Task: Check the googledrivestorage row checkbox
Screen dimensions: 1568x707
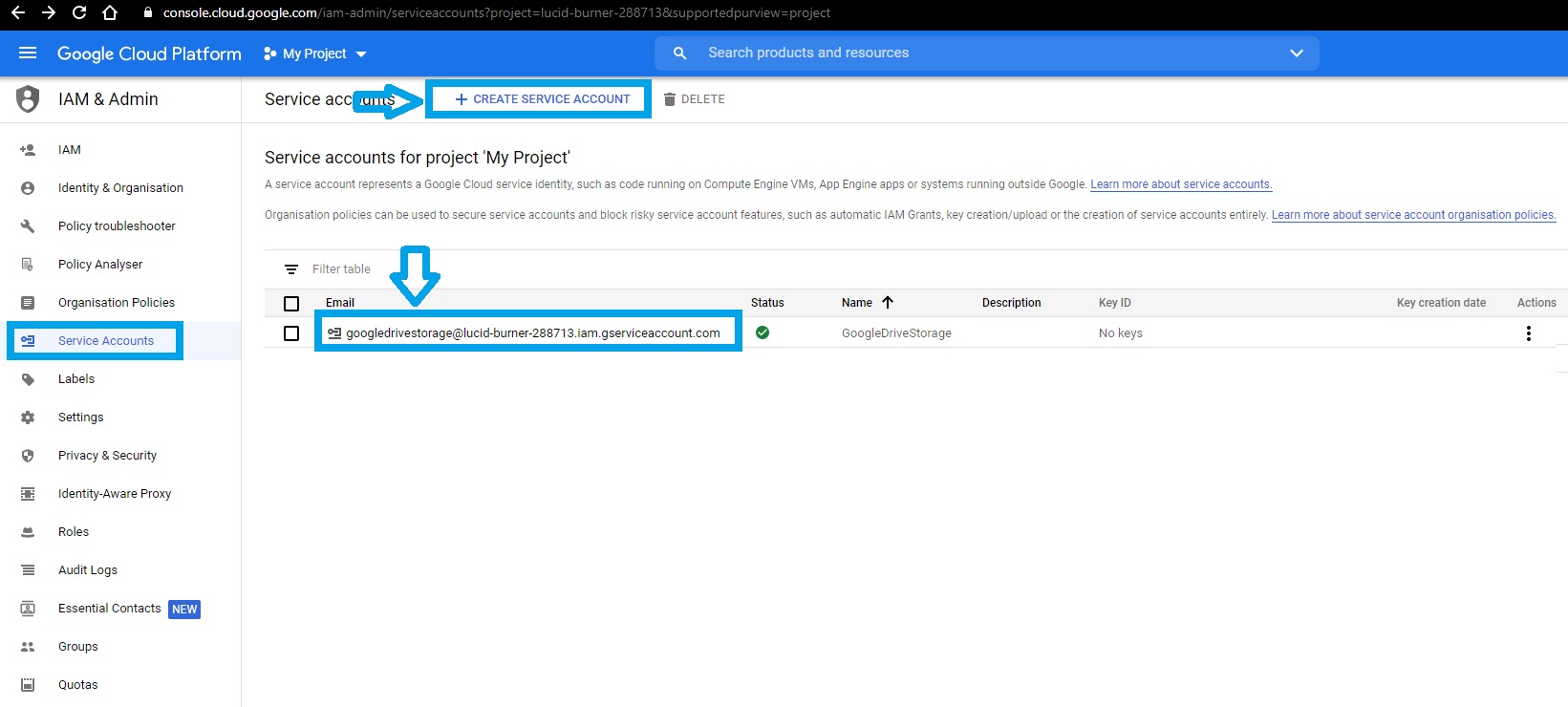Action: 291,333
